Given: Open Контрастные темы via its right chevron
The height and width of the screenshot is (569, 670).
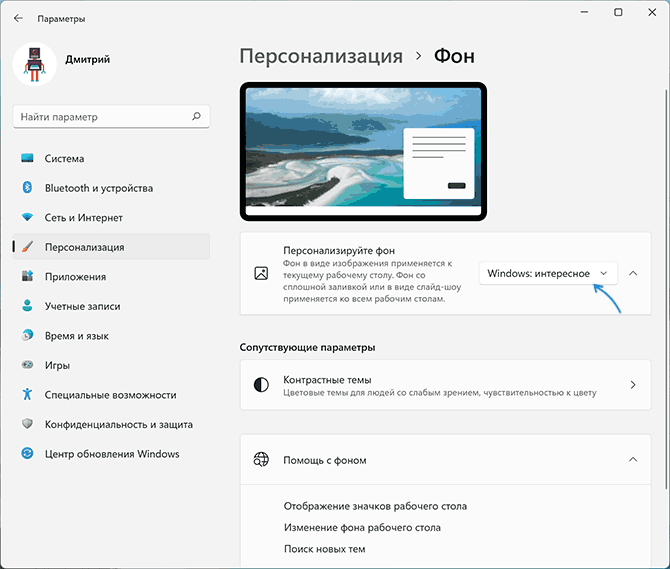Looking at the screenshot, I should [633, 385].
